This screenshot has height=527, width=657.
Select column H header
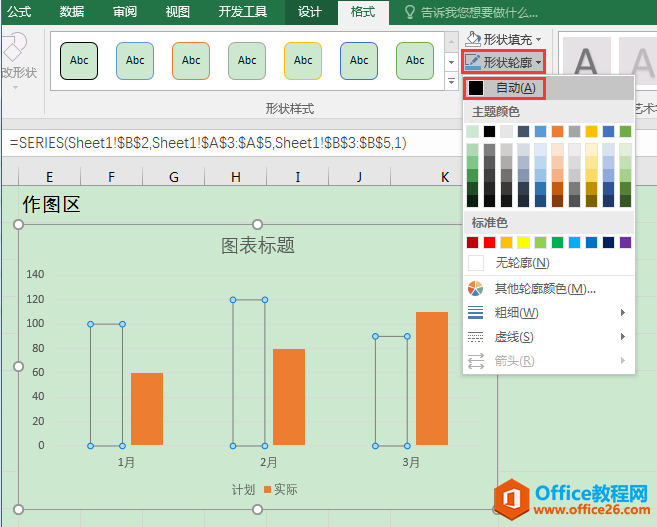point(236,177)
